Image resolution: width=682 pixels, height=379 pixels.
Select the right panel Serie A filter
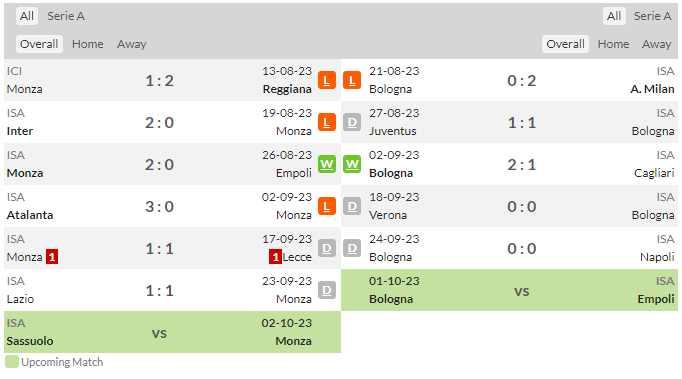pos(652,16)
